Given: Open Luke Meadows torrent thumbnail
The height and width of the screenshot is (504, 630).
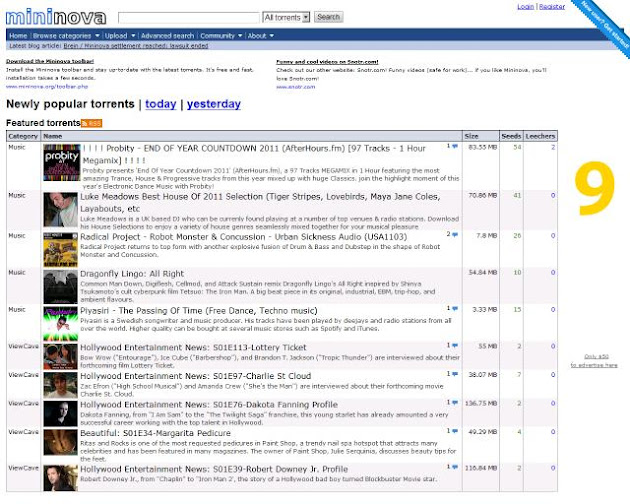Looking at the screenshot, I should [60, 209].
